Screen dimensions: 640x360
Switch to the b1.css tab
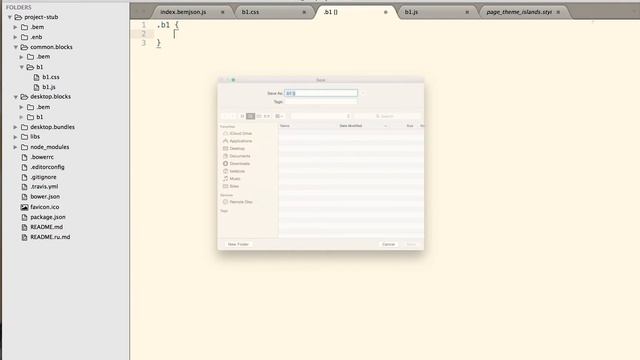(250, 12)
